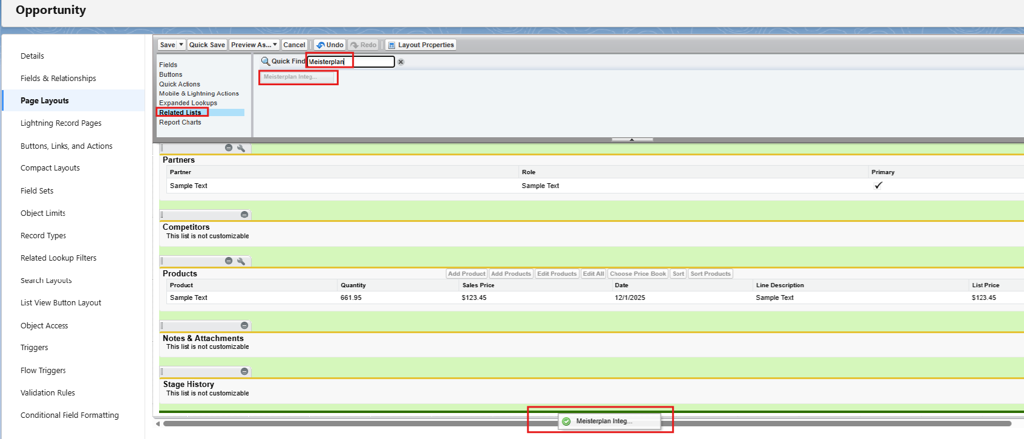Open Compact Layouts in sidebar
1024x439 pixels.
[x=50, y=168]
